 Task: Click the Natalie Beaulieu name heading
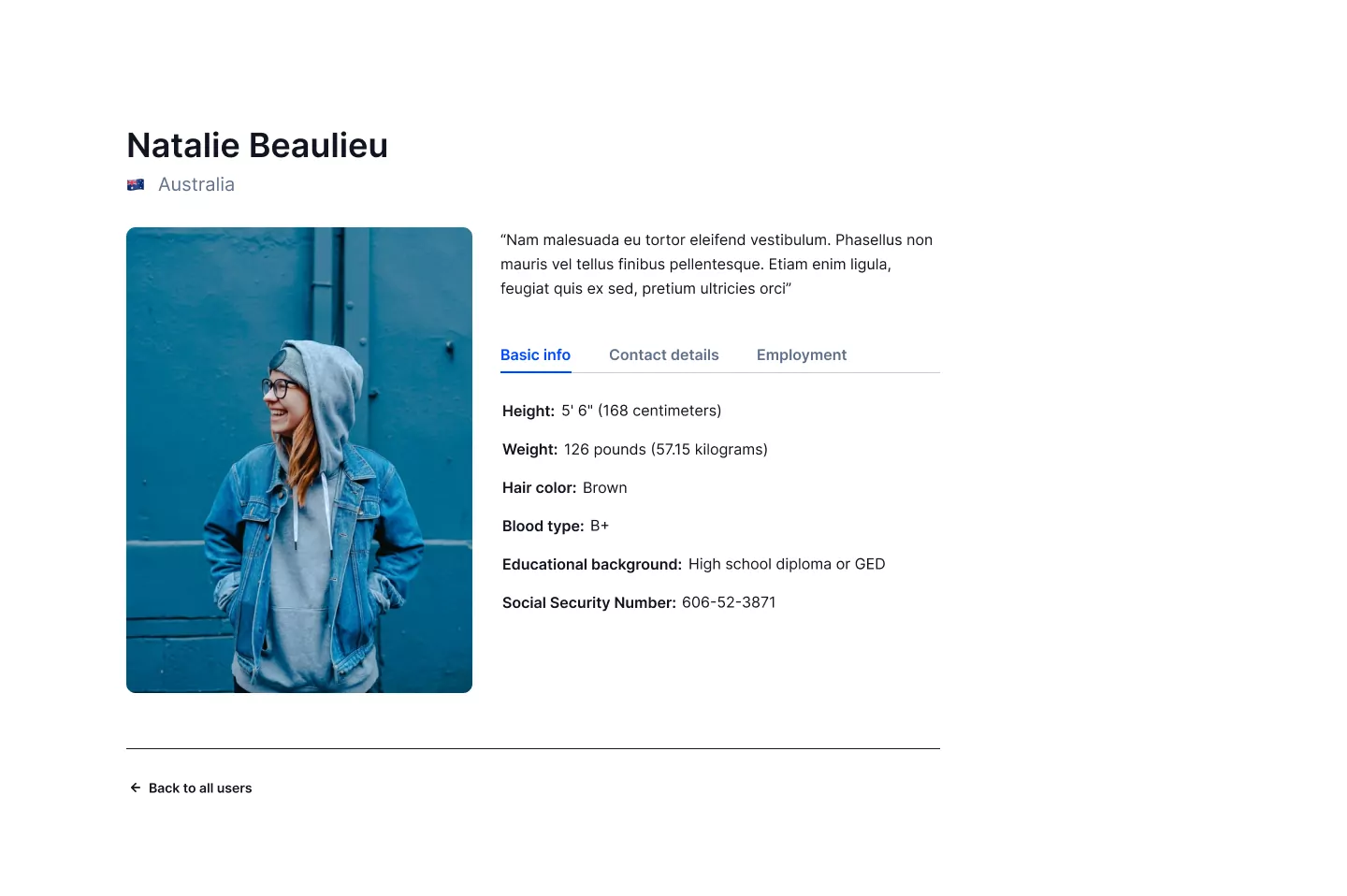click(x=257, y=146)
